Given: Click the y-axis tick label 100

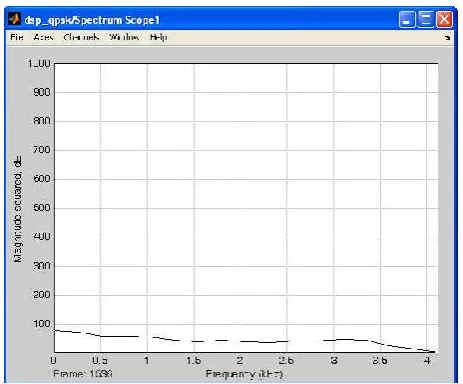Looking at the screenshot, I should click(x=42, y=324).
